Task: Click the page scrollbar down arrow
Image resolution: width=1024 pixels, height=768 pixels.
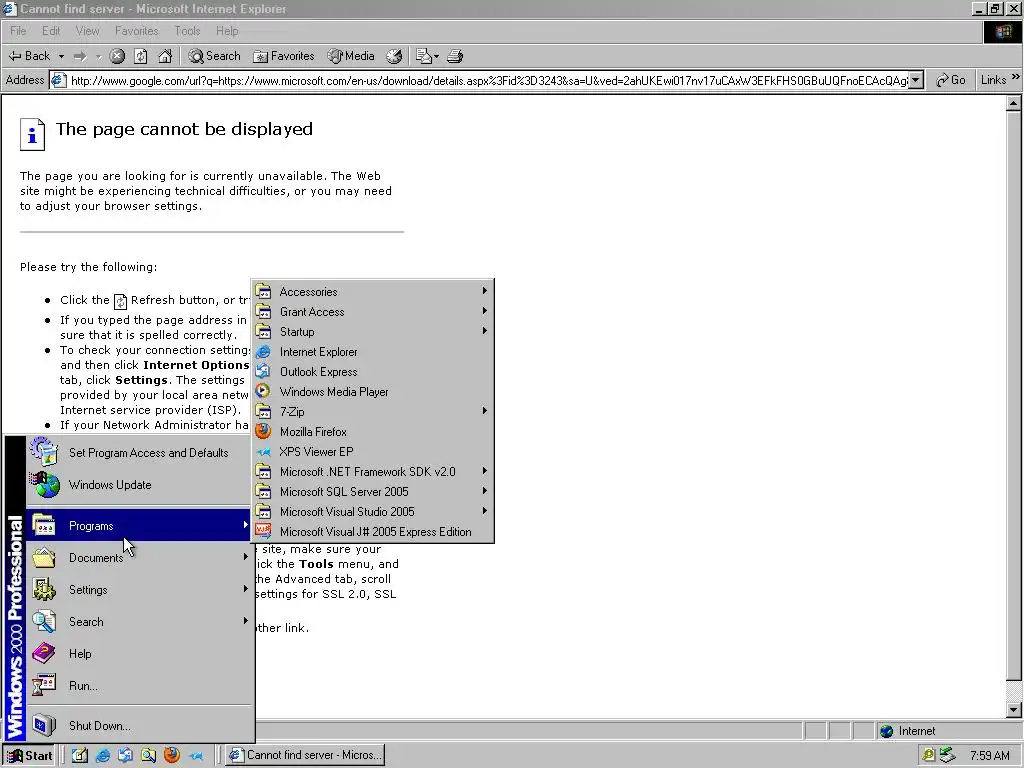Action: coord(1013,709)
